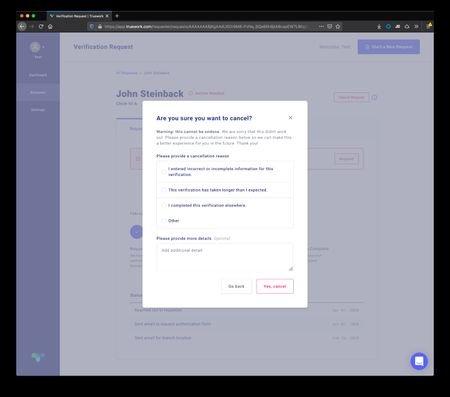The image size is (450, 397).
Task: Click the first breadcrumb link above John Steinback
Action: click(x=127, y=73)
